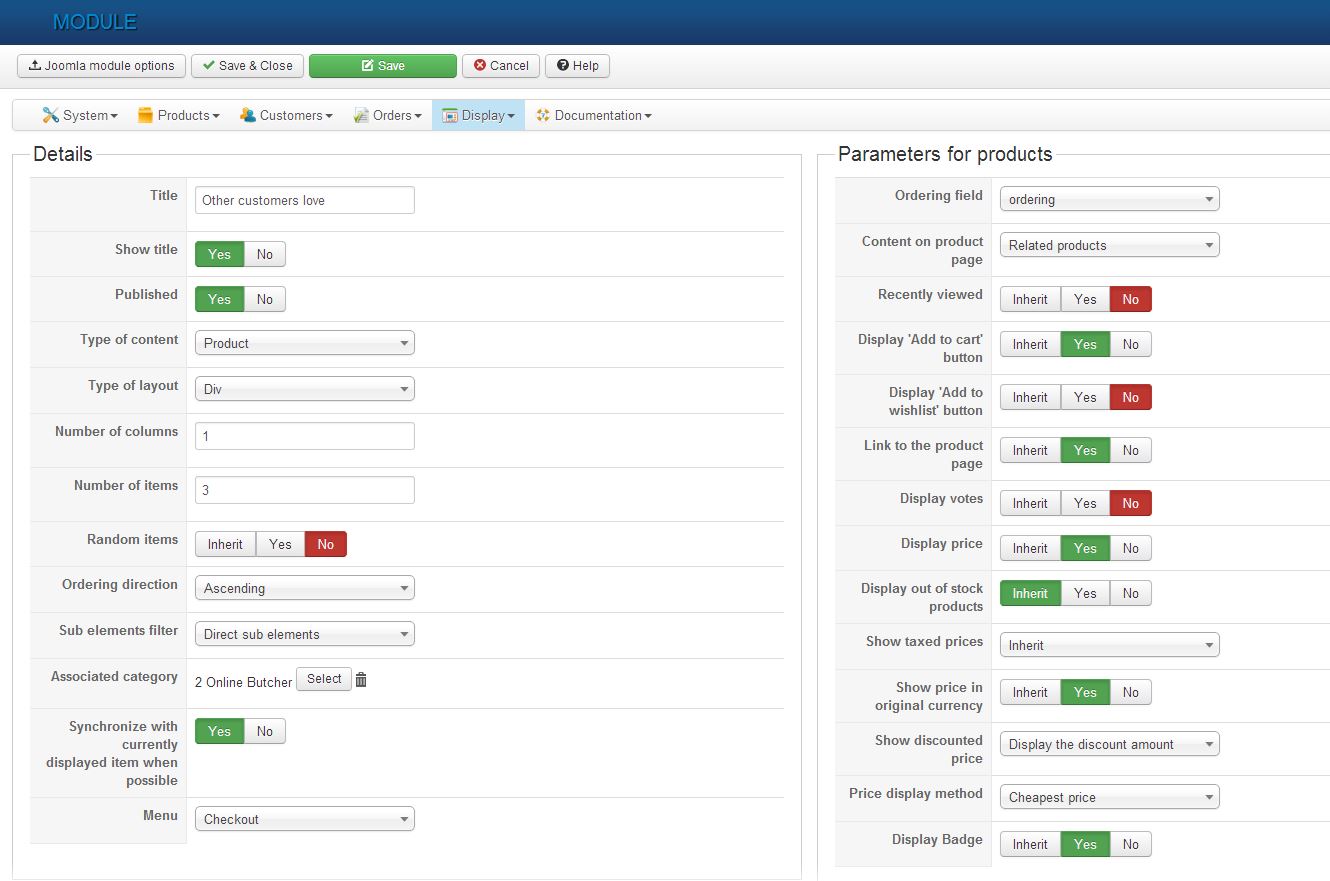Set Show price in original currency to No

point(1131,692)
